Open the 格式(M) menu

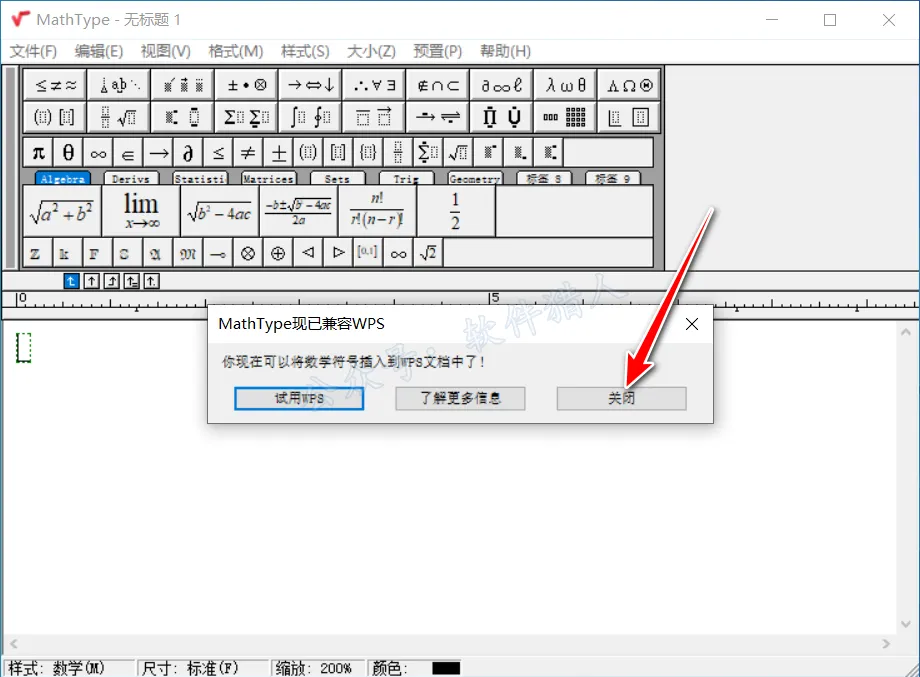click(235, 52)
